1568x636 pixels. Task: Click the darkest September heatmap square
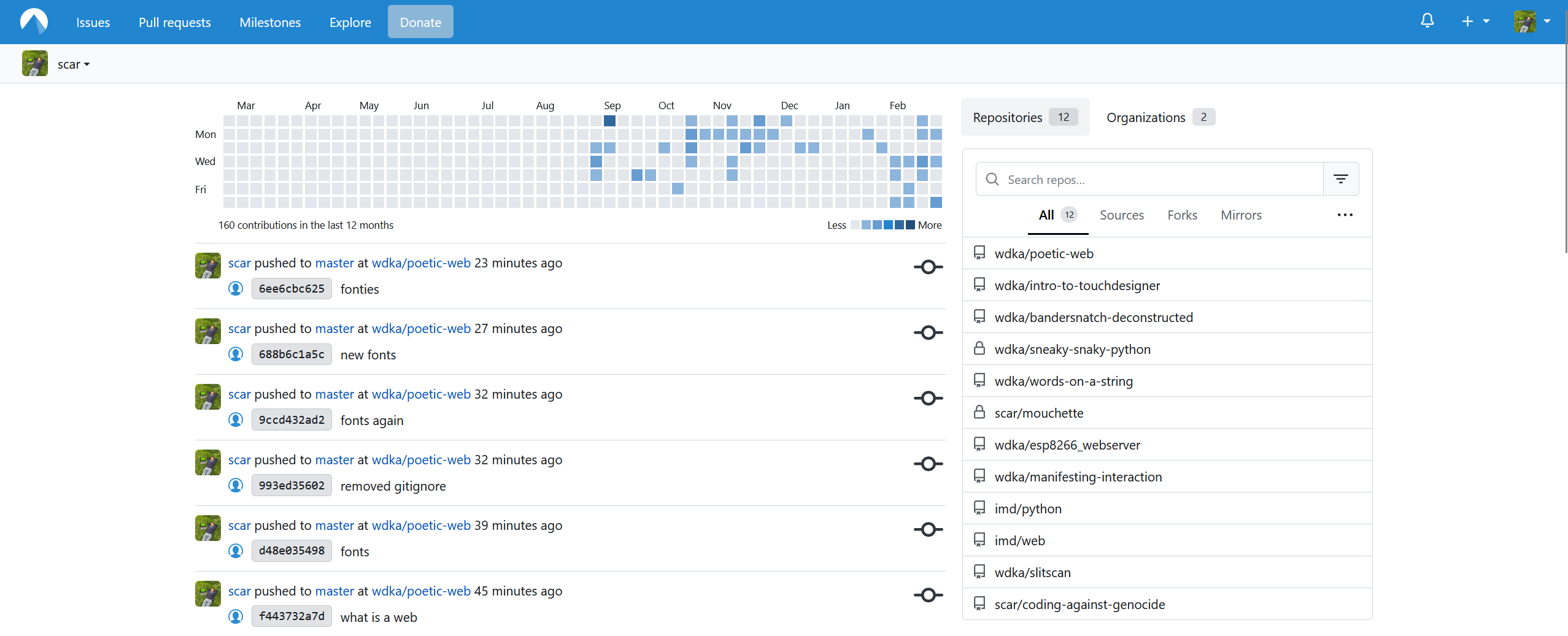click(609, 121)
